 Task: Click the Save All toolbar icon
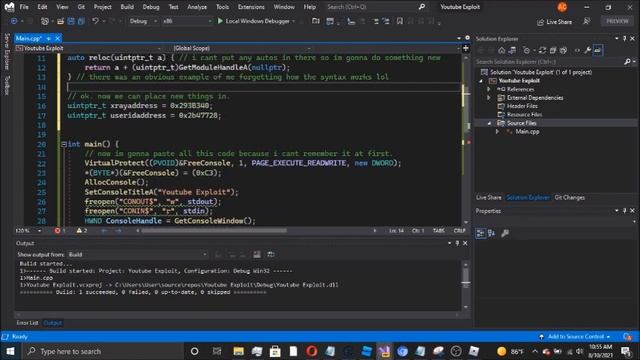(x=81, y=21)
